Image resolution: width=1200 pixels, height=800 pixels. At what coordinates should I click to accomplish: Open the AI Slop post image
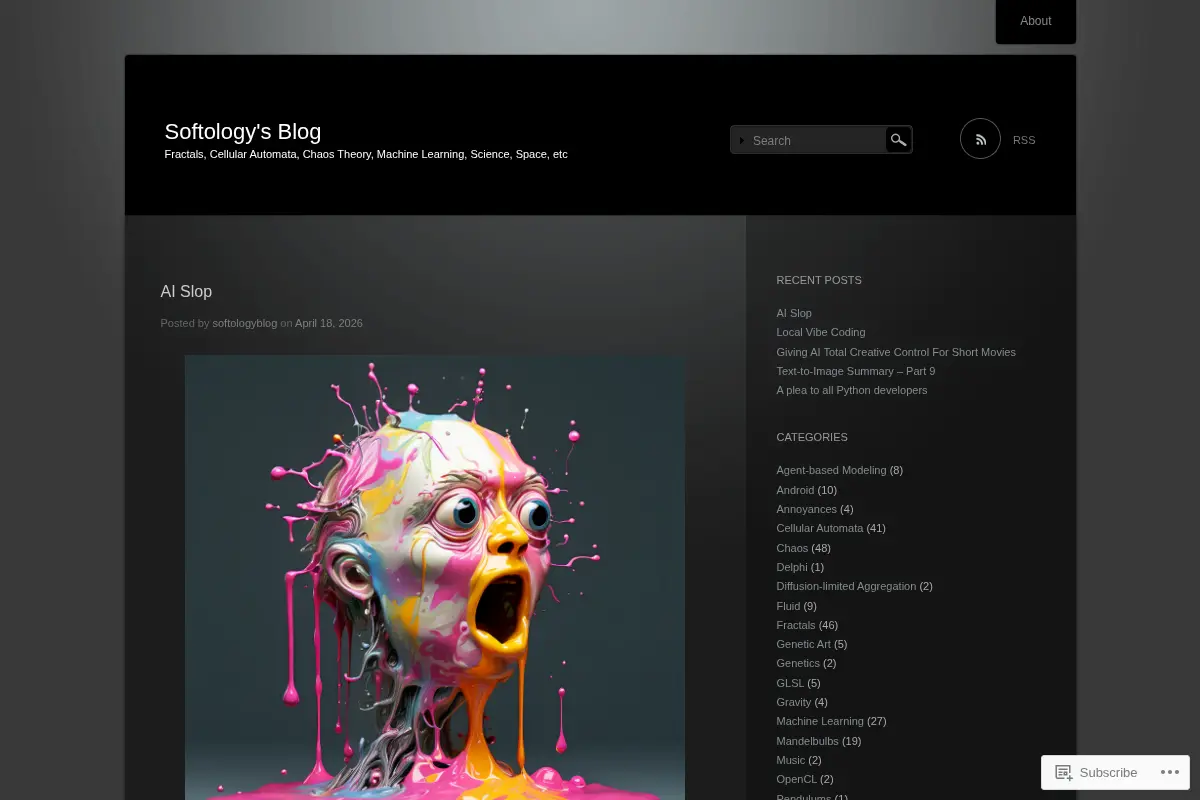point(435,578)
